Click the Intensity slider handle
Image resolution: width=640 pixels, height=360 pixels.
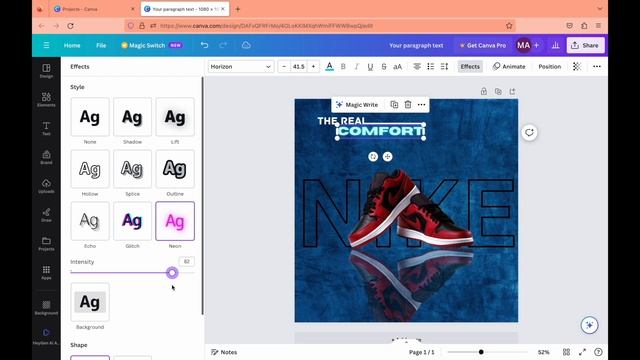pyautogui.click(x=172, y=273)
